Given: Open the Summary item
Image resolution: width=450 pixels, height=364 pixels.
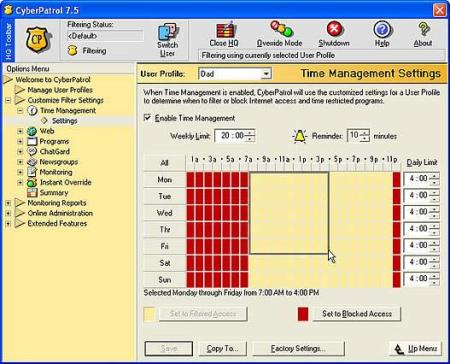Looking at the screenshot, I should (54, 193).
